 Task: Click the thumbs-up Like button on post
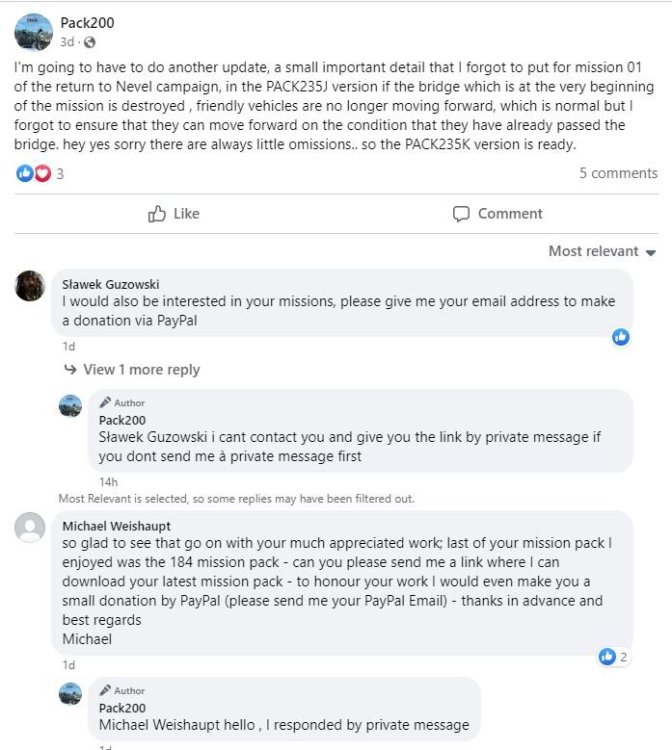coord(173,213)
